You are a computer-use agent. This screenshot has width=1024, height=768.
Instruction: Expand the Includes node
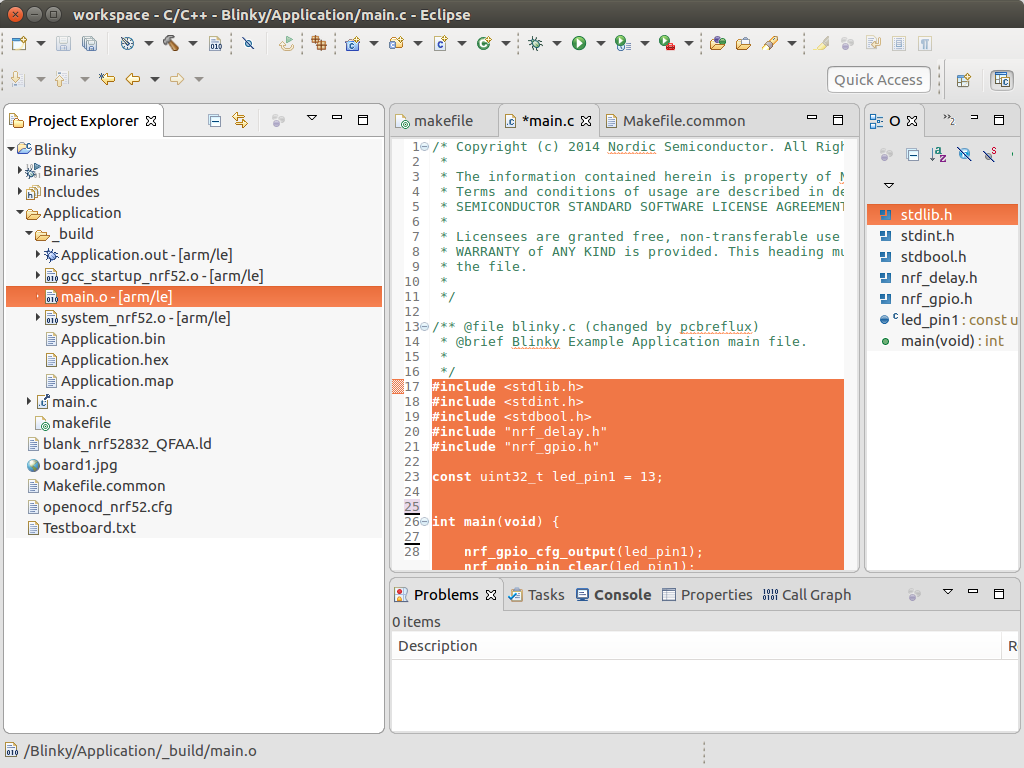point(20,191)
